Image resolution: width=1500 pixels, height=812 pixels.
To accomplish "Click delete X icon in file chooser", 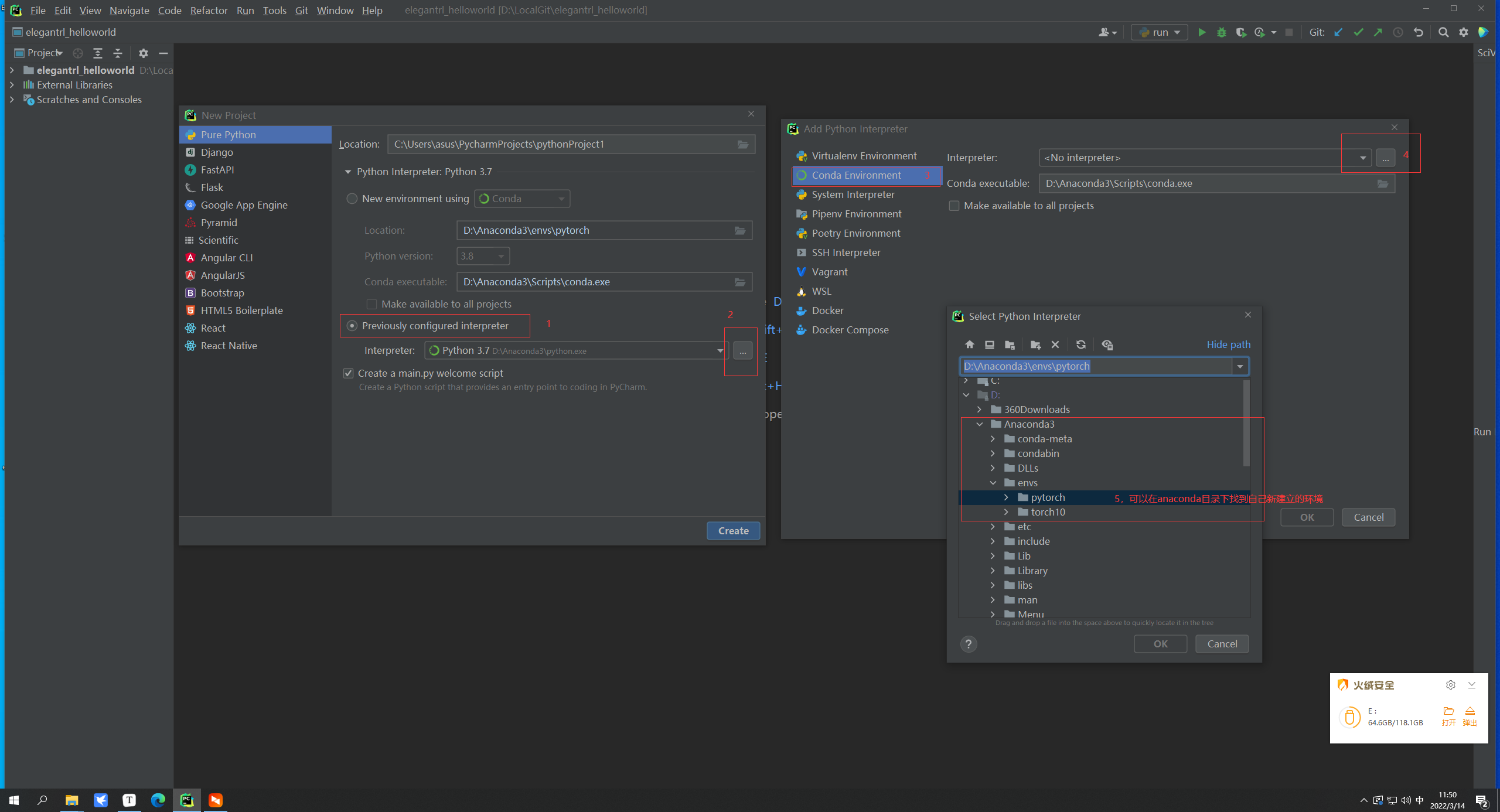I will point(1055,344).
